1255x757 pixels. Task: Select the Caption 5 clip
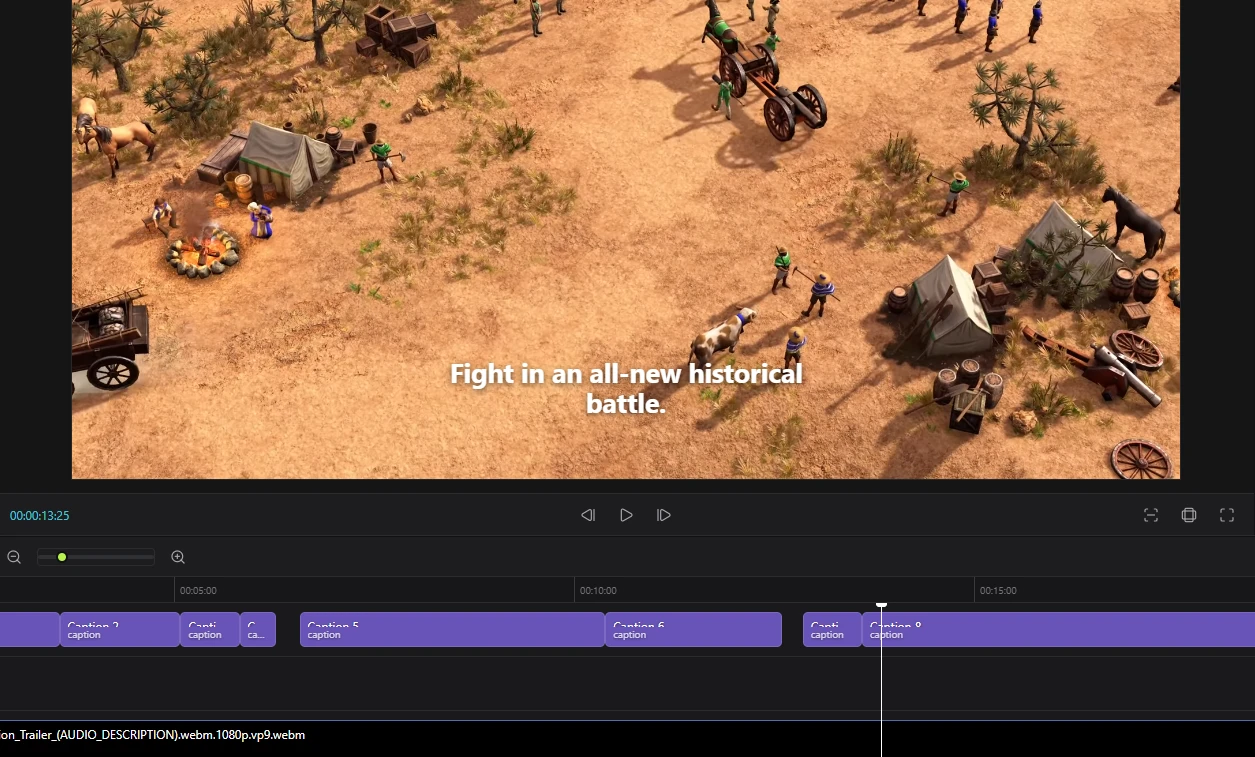point(452,630)
